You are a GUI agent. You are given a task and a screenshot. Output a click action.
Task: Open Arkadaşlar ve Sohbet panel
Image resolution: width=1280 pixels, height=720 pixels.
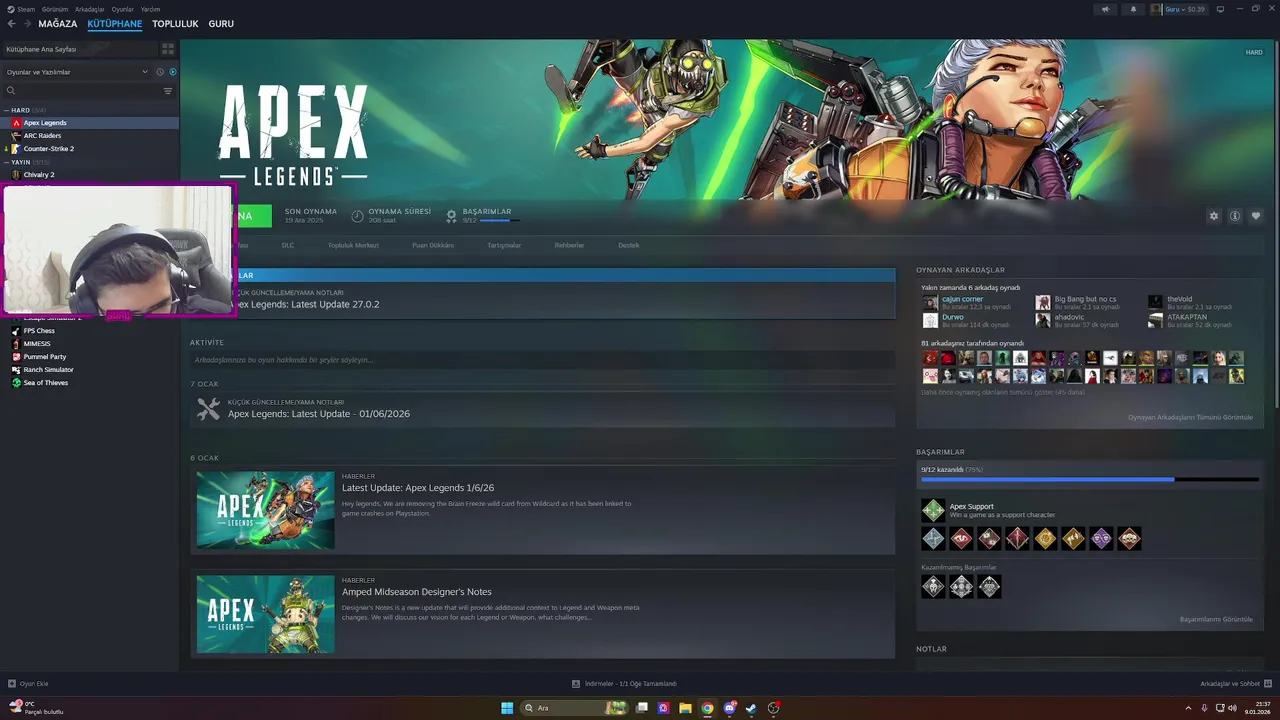pyautogui.click(x=1235, y=684)
